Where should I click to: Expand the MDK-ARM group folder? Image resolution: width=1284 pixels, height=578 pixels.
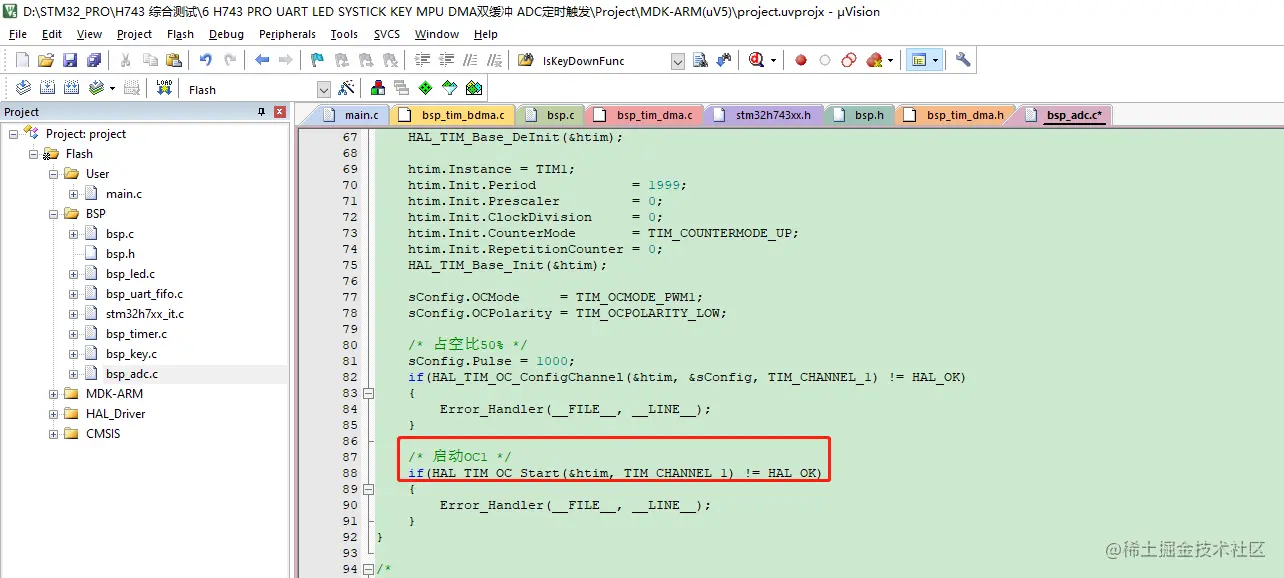coord(53,394)
